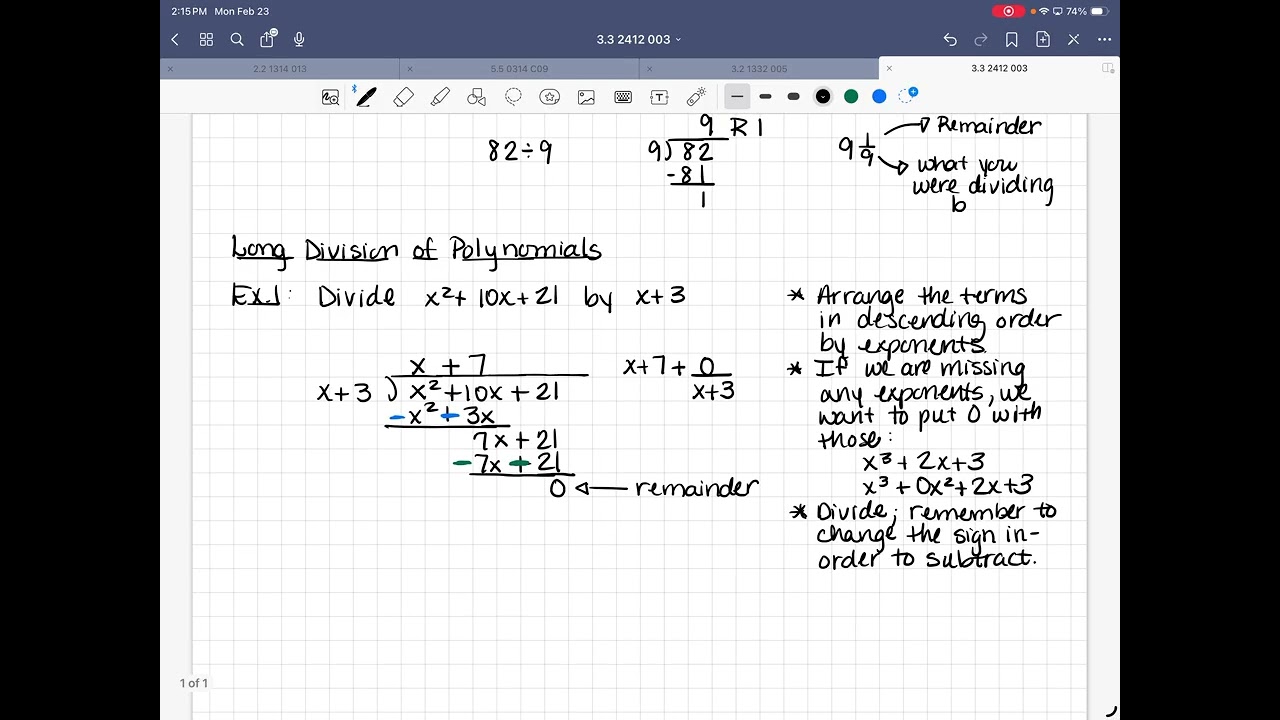Open split view icon beside the tabs
Image resolution: width=1280 pixels, height=720 pixels.
coord(1108,68)
